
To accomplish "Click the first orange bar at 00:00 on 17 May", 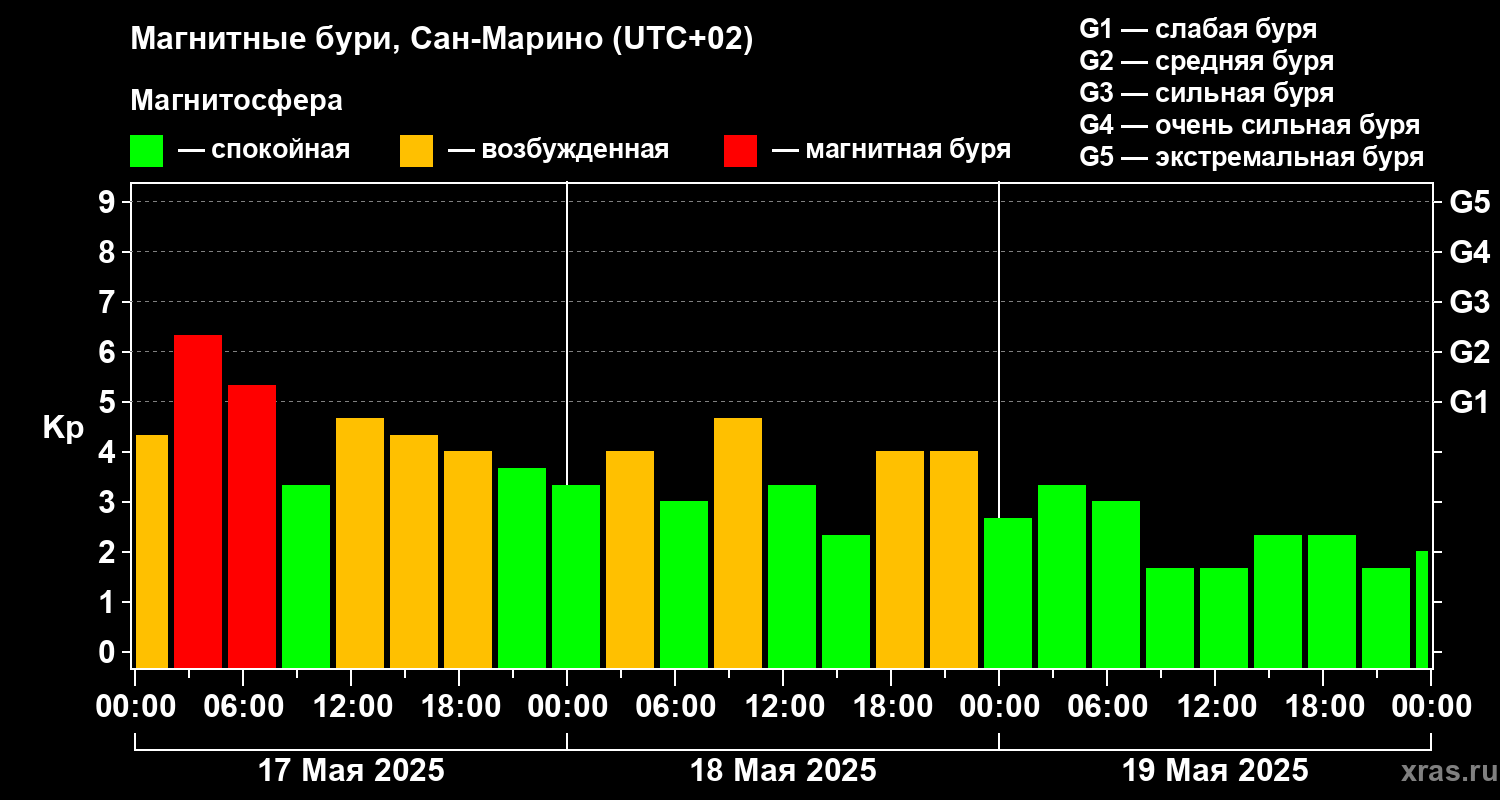I will [x=151, y=551].
